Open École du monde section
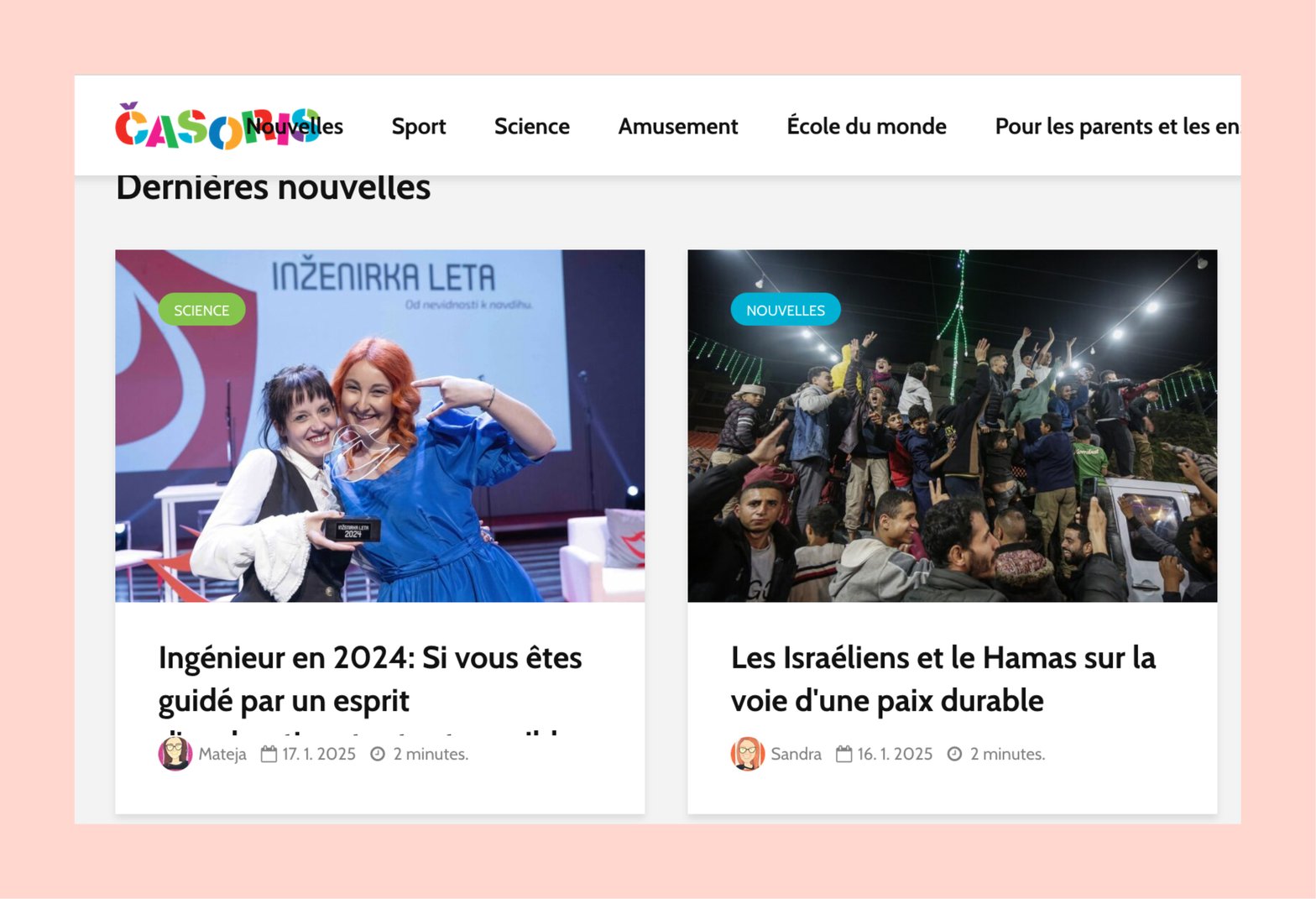This screenshot has height=899, width=1316. click(x=866, y=126)
